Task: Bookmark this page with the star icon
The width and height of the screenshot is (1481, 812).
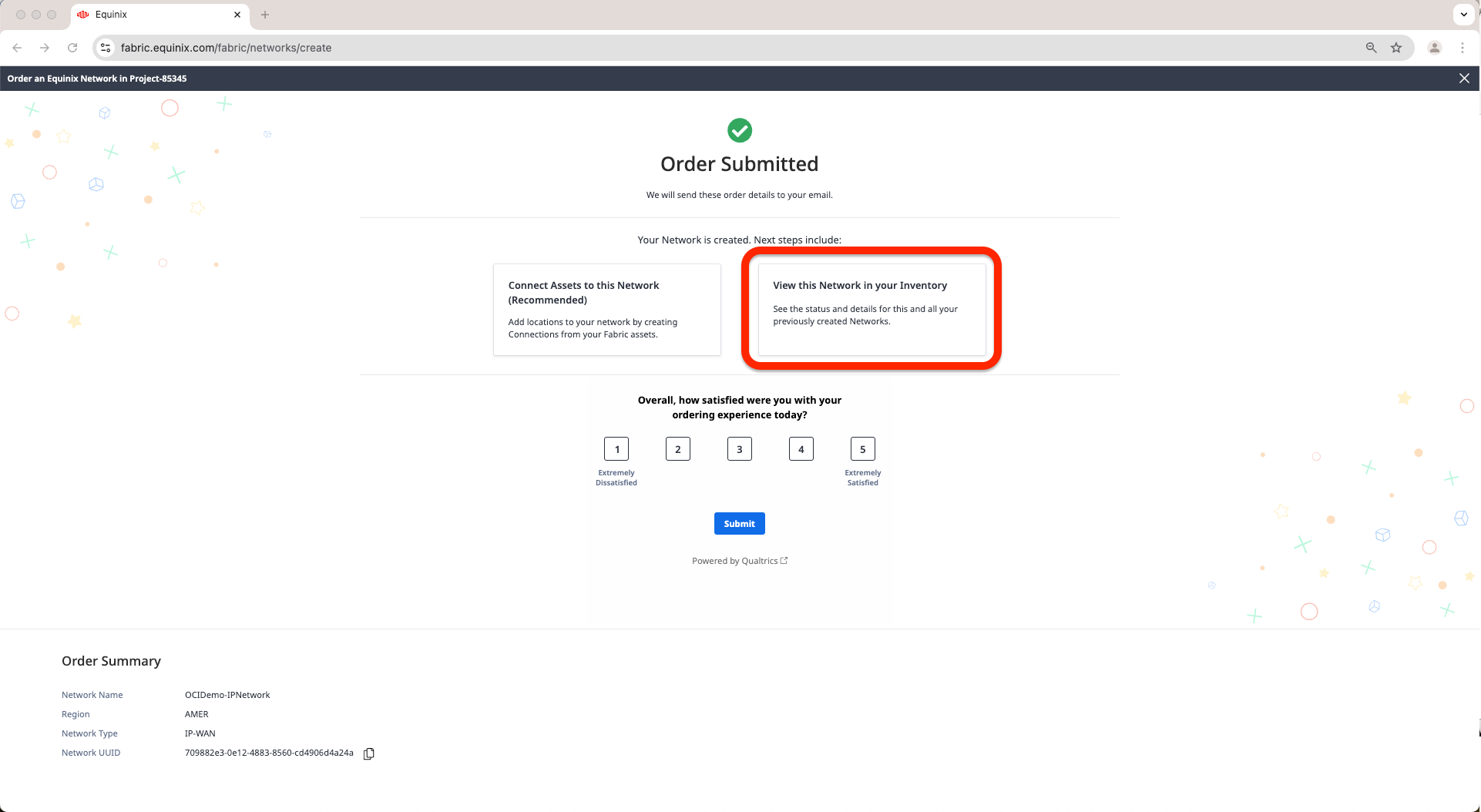Action: [x=1396, y=48]
